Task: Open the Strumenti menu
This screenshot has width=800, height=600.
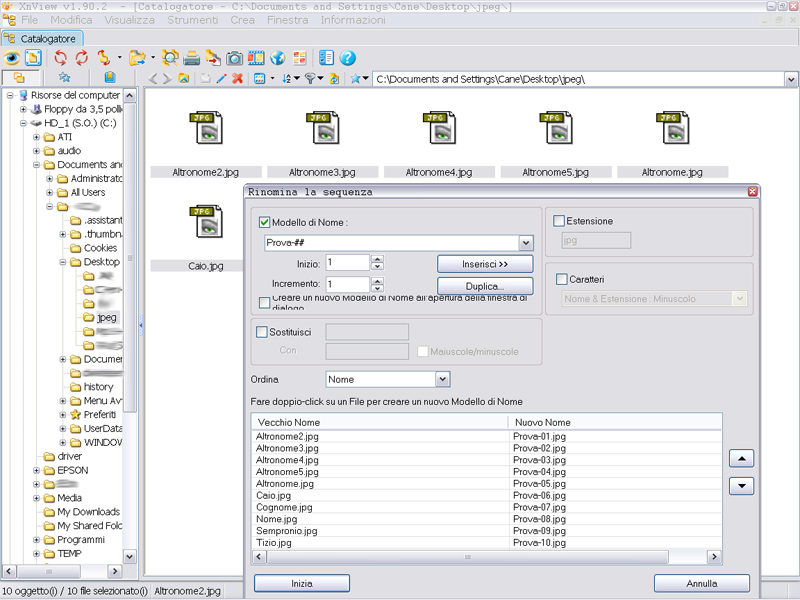Action: point(192,20)
